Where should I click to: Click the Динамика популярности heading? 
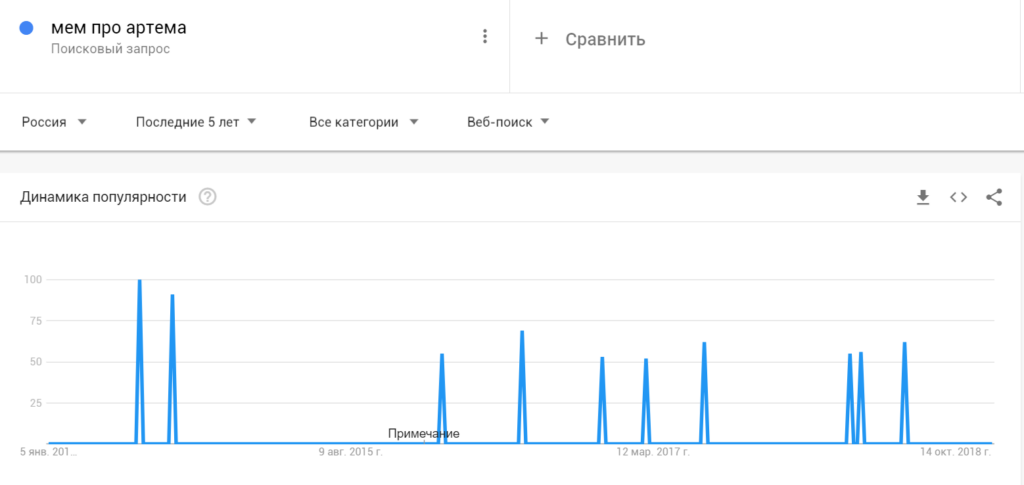pyautogui.click(x=103, y=197)
